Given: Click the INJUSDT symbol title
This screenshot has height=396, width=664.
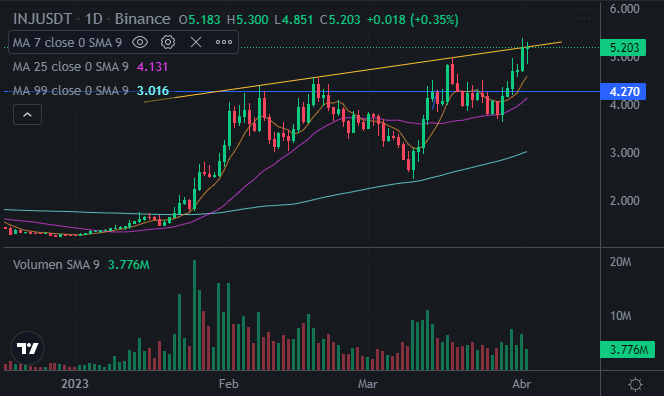Looking at the screenshot, I should point(42,19).
